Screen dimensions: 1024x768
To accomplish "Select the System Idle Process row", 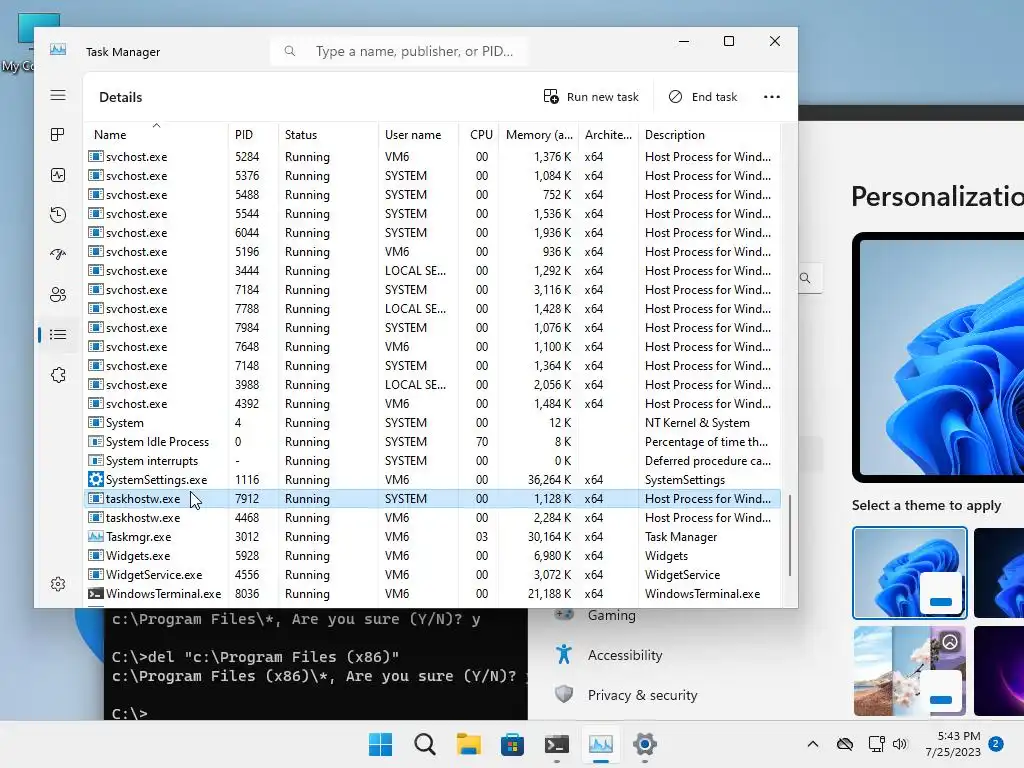I will tap(432, 442).
